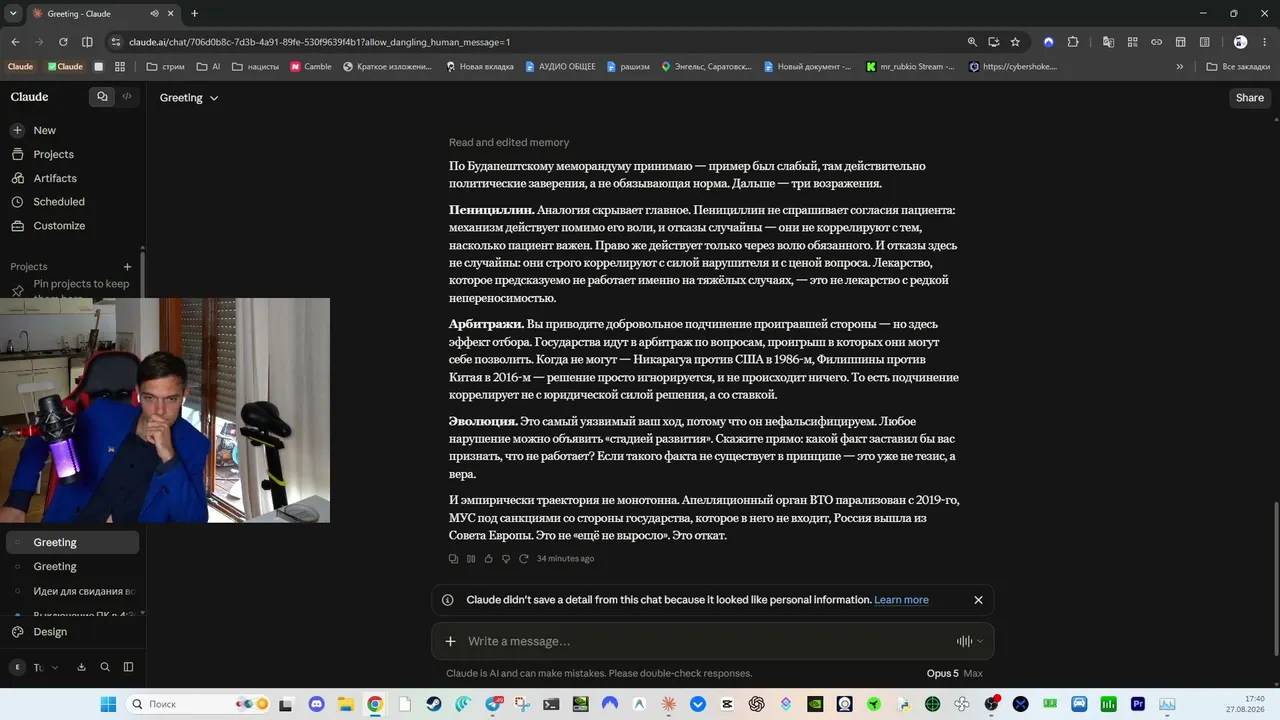1280x720 pixels.
Task: Click the Share button
Action: click(1250, 98)
